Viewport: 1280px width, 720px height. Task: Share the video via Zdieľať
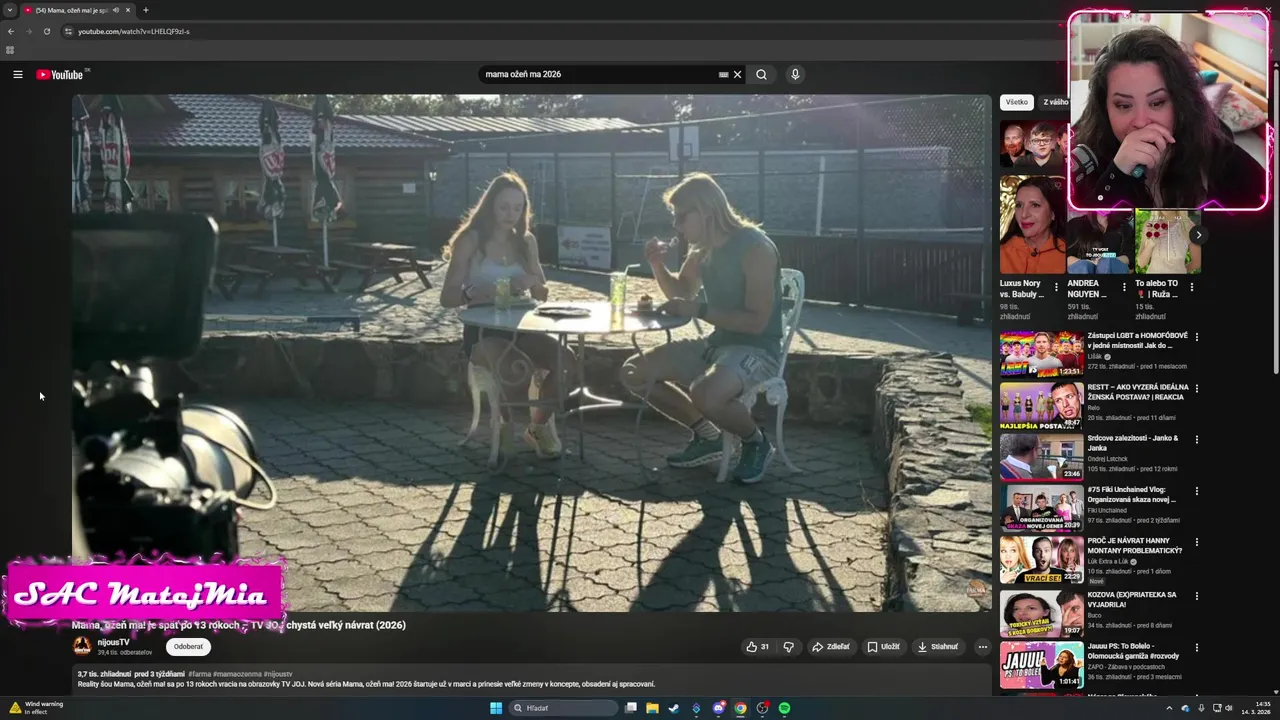point(831,647)
